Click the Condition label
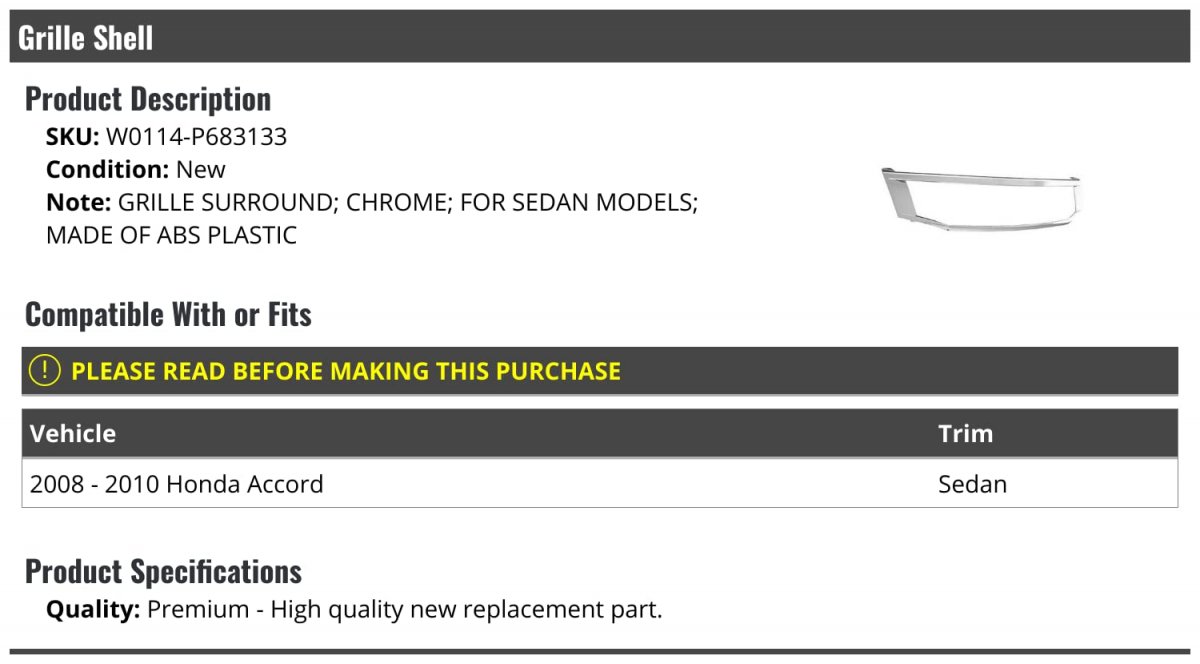 (107, 169)
